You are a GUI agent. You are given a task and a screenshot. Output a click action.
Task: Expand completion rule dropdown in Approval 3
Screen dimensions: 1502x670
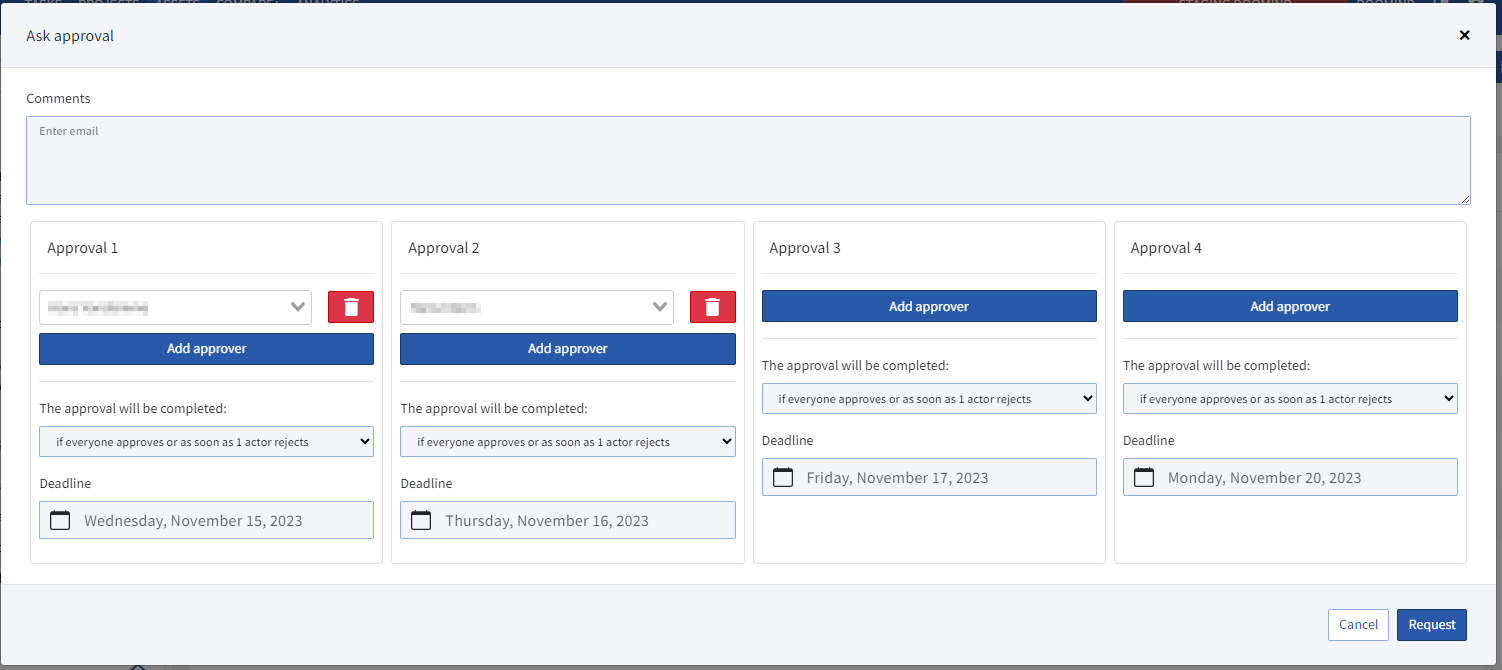(929, 399)
